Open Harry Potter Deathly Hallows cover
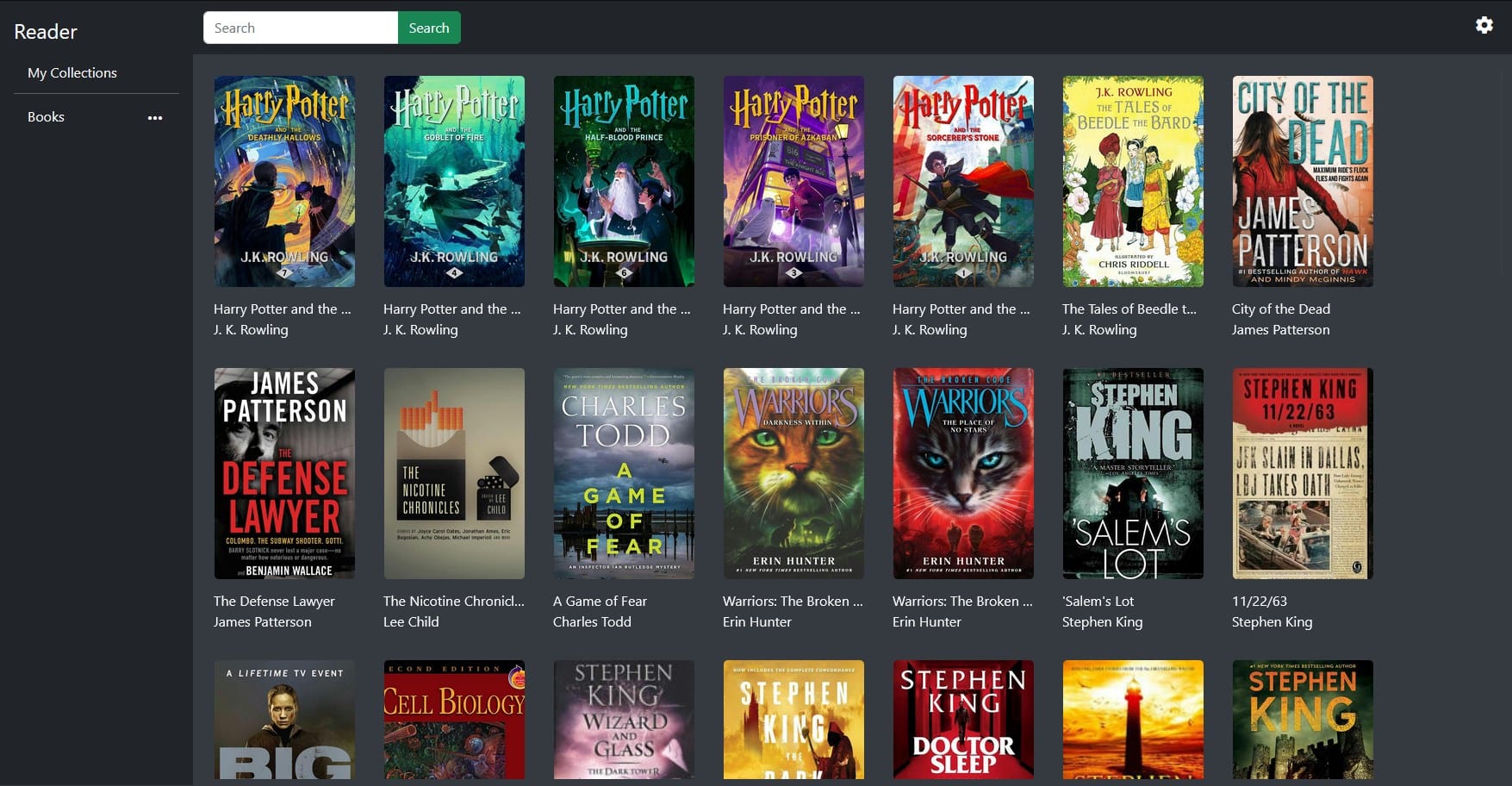 (284, 181)
